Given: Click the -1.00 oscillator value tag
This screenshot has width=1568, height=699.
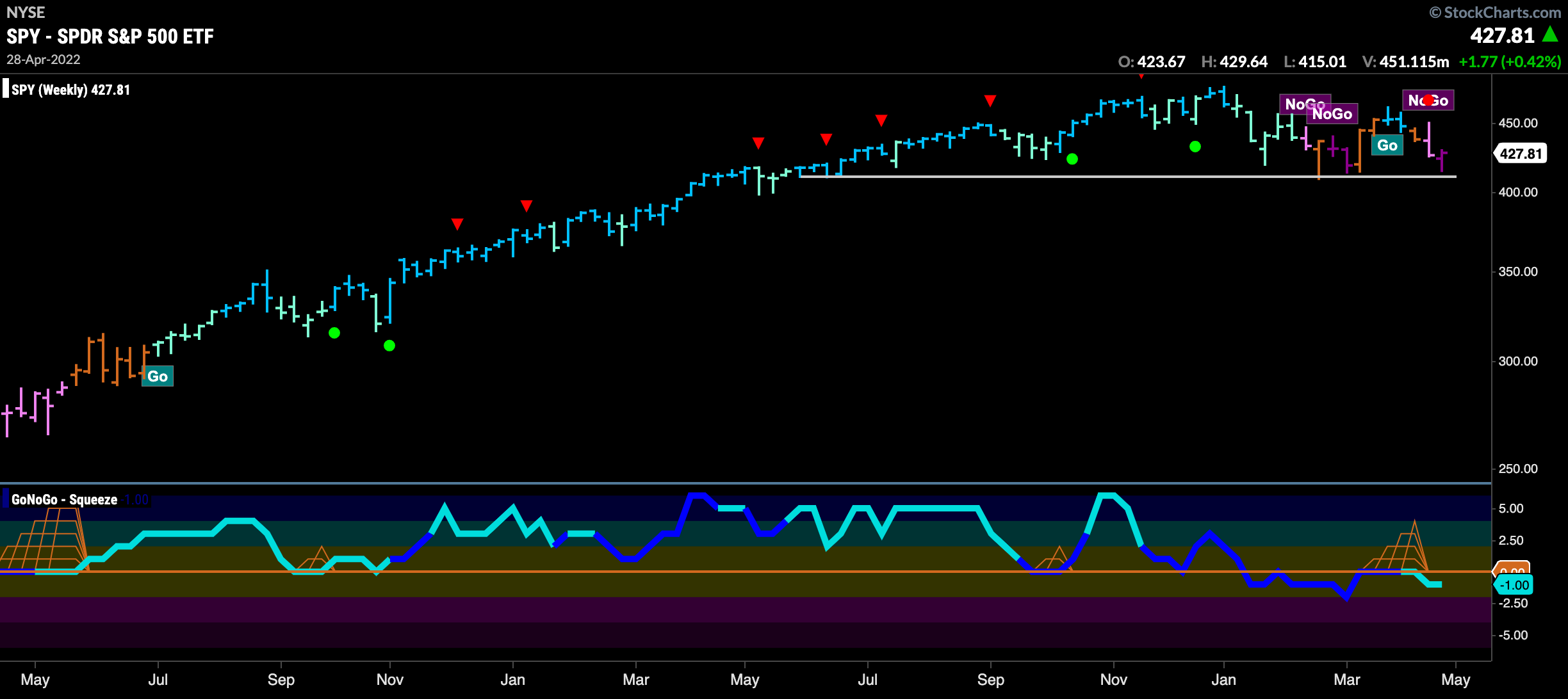Looking at the screenshot, I should tap(1513, 585).
